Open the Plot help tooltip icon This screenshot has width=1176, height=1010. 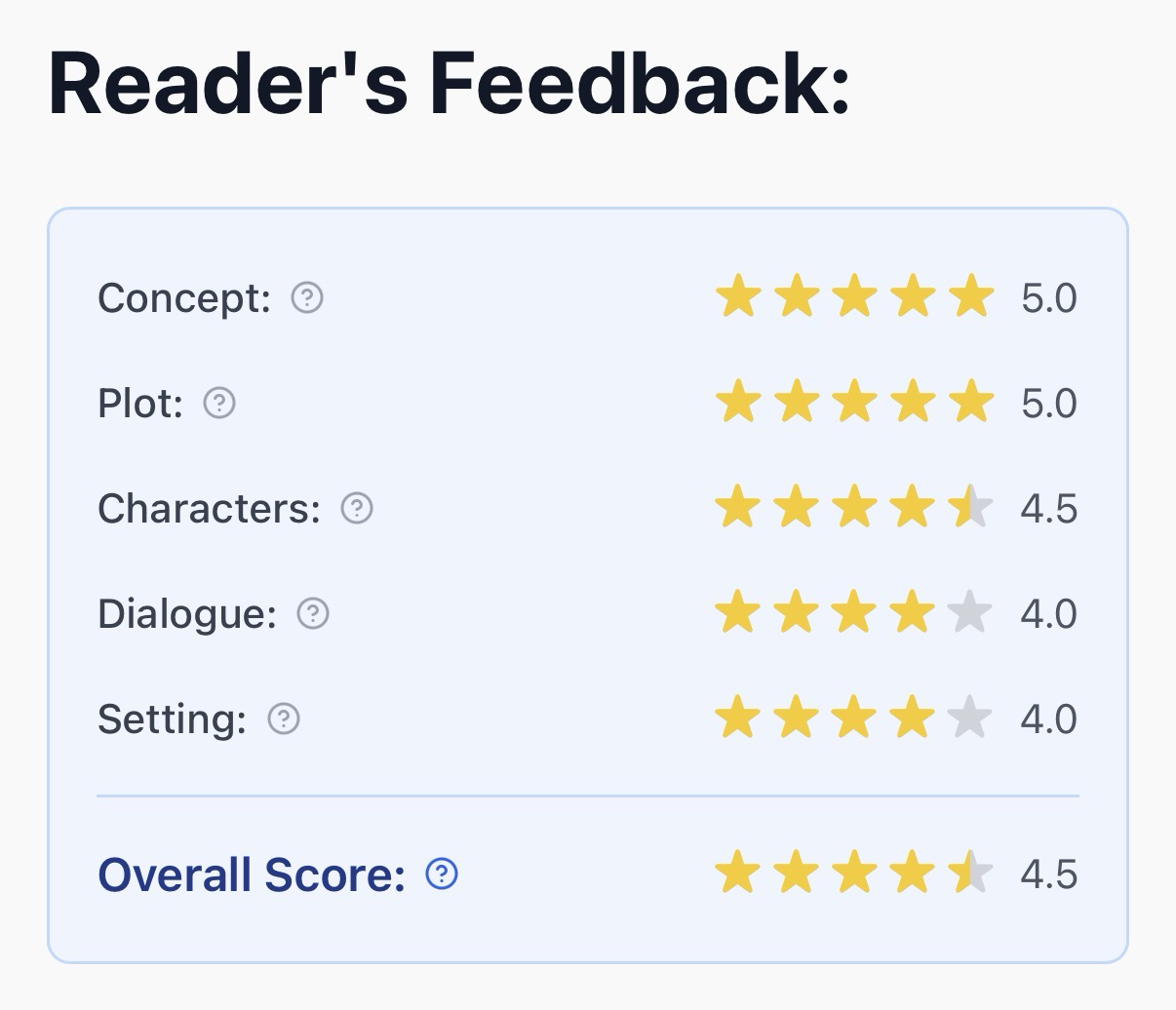(219, 403)
